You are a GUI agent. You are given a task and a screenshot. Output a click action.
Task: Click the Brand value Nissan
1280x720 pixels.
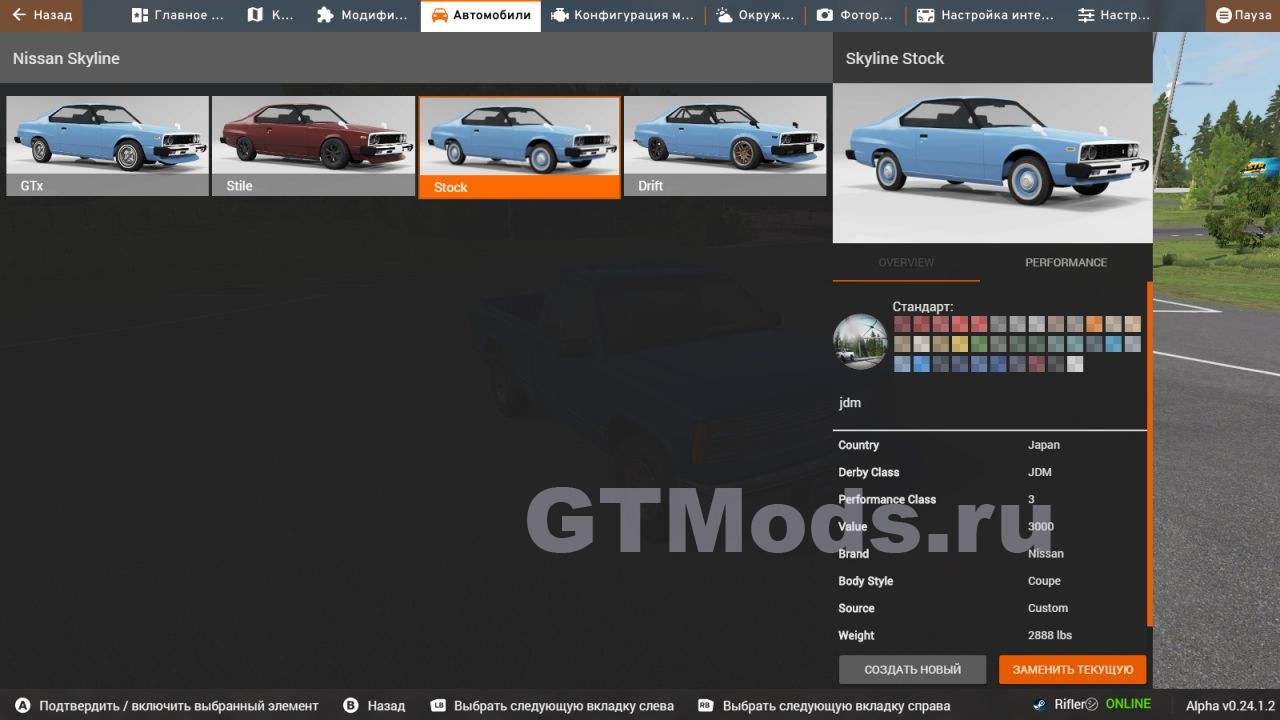(1045, 553)
